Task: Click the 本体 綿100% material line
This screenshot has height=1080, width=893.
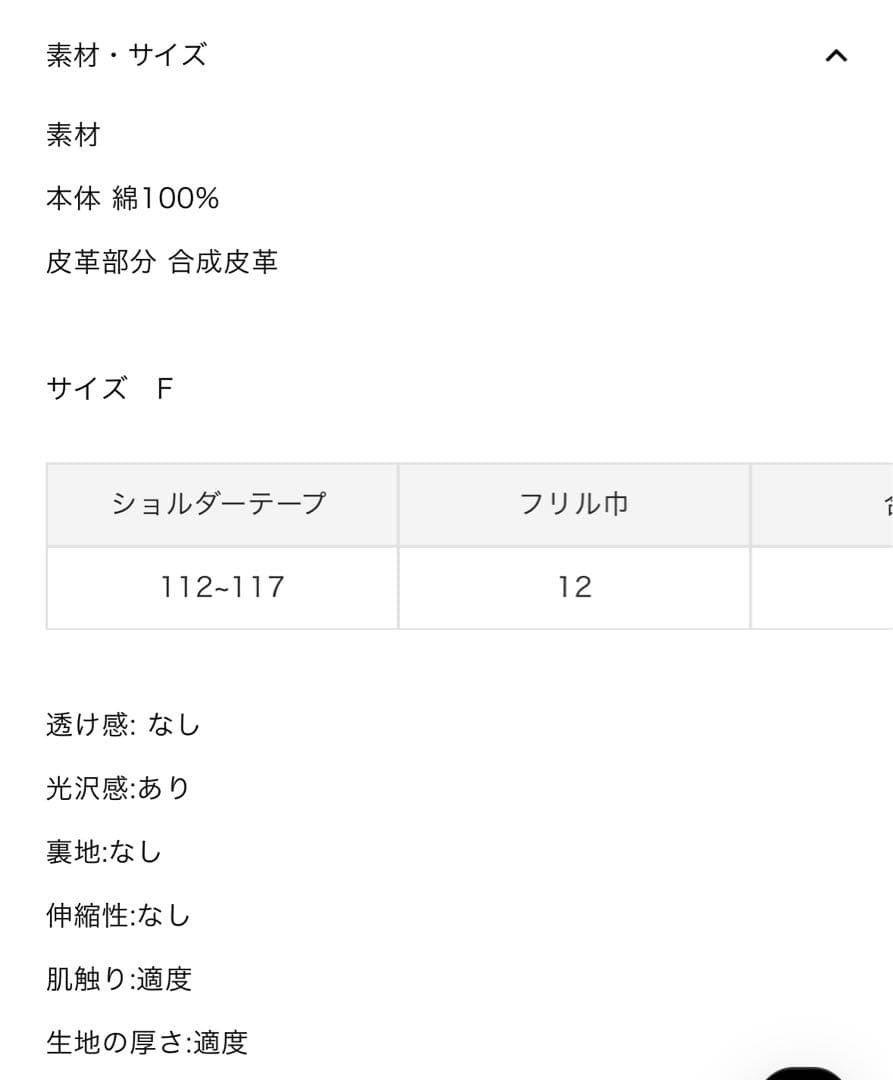Action: (x=132, y=199)
